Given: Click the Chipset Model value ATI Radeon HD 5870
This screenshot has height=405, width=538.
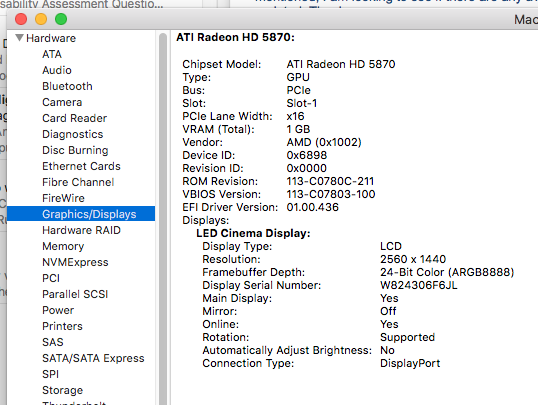Looking at the screenshot, I should pos(341,64).
